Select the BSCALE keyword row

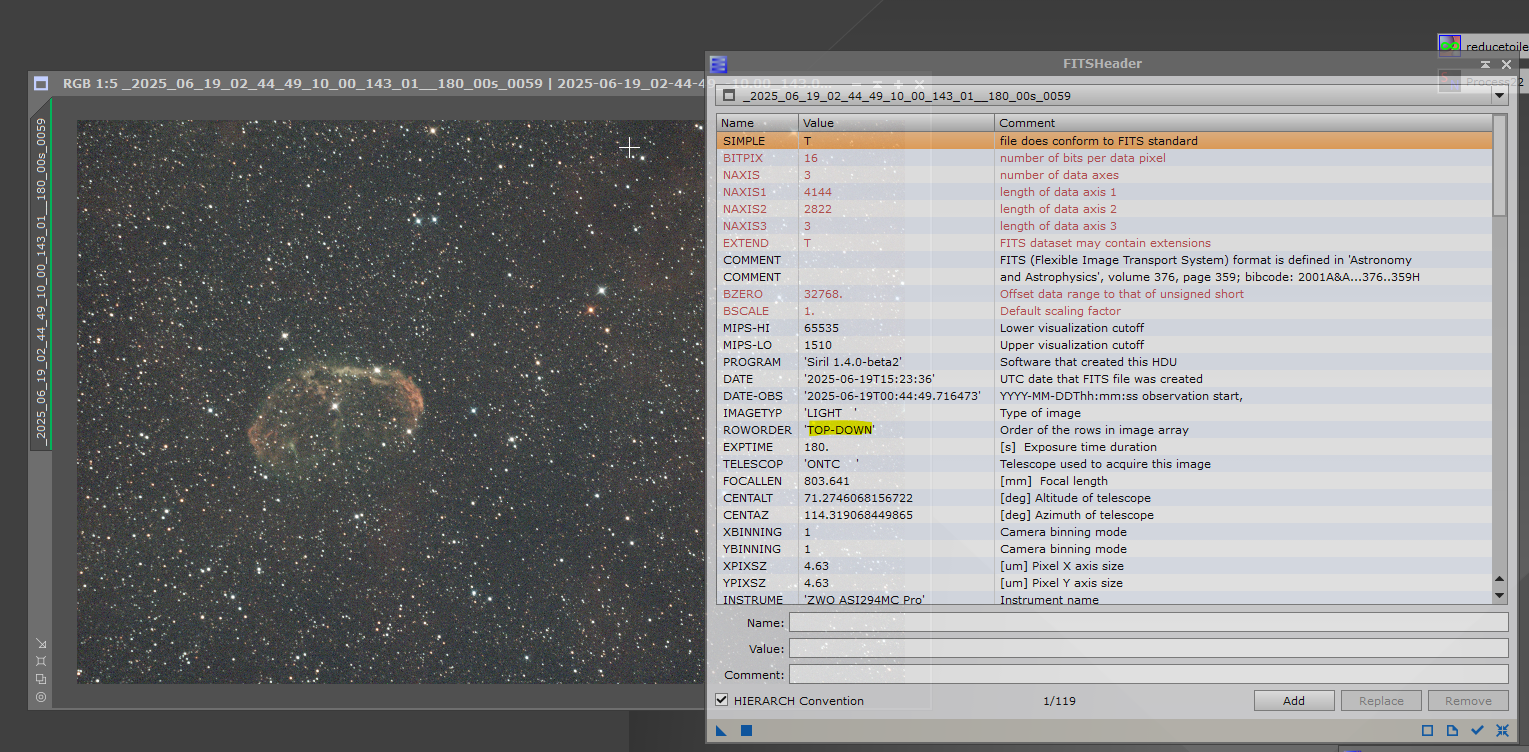click(x=1104, y=311)
